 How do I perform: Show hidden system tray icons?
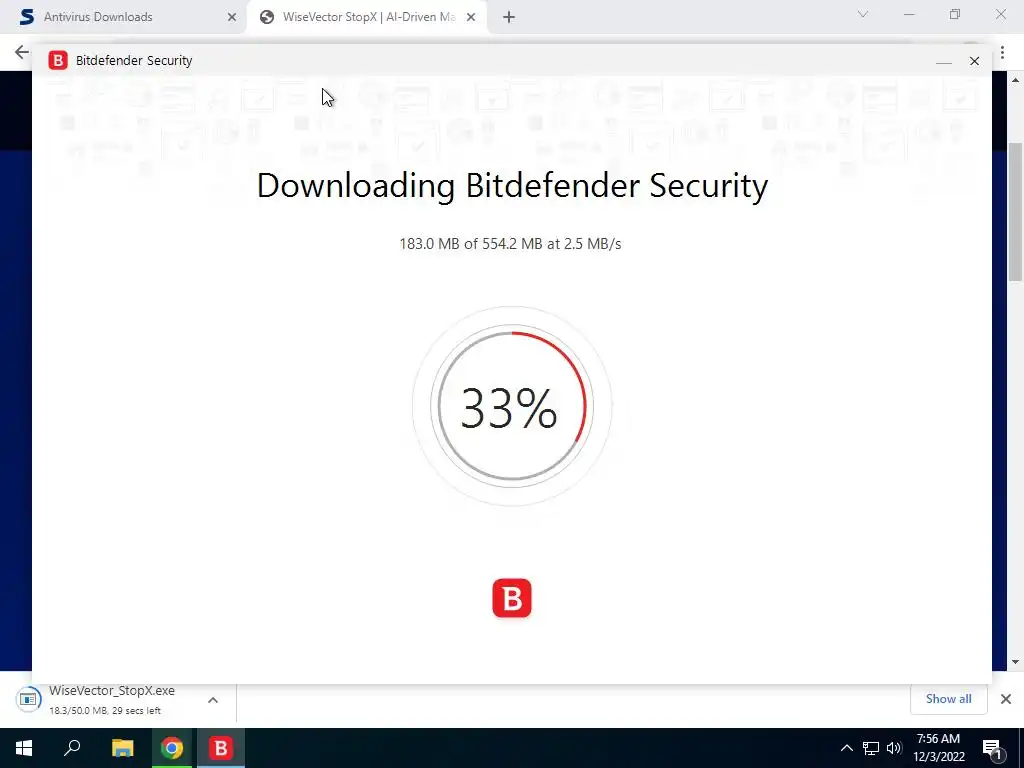point(846,748)
